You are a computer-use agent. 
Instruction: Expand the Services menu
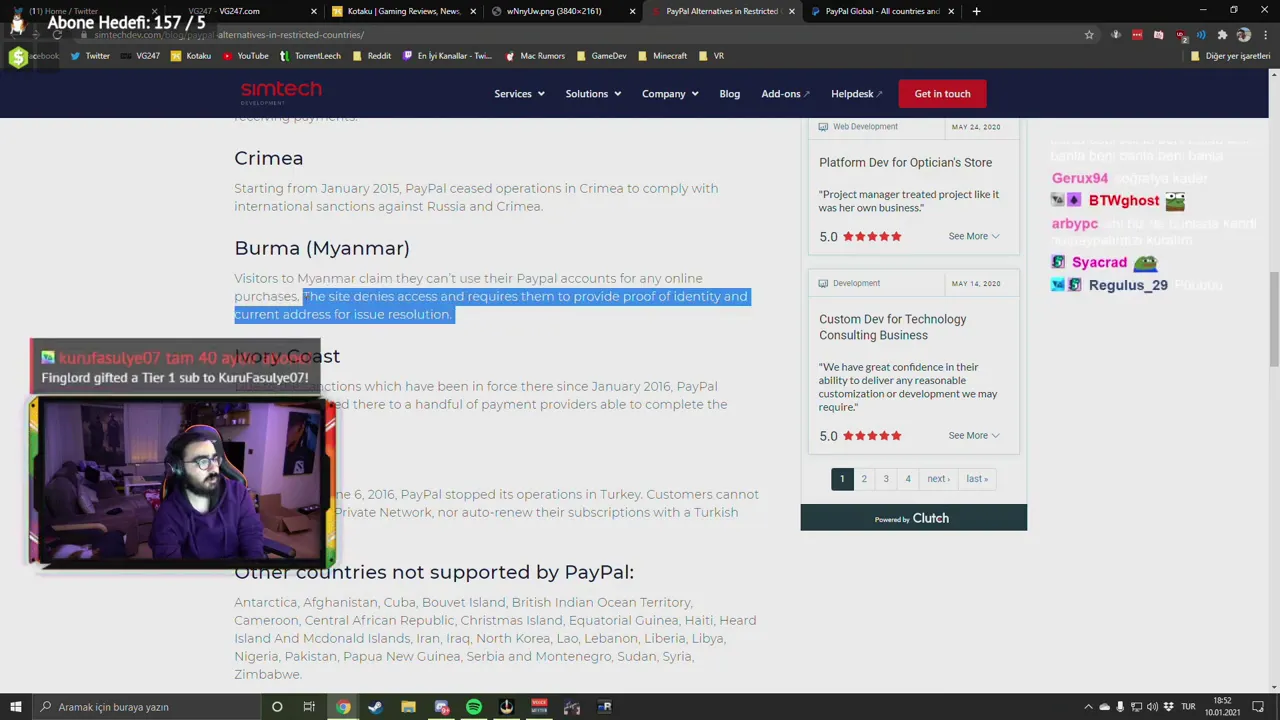[x=519, y=94]
